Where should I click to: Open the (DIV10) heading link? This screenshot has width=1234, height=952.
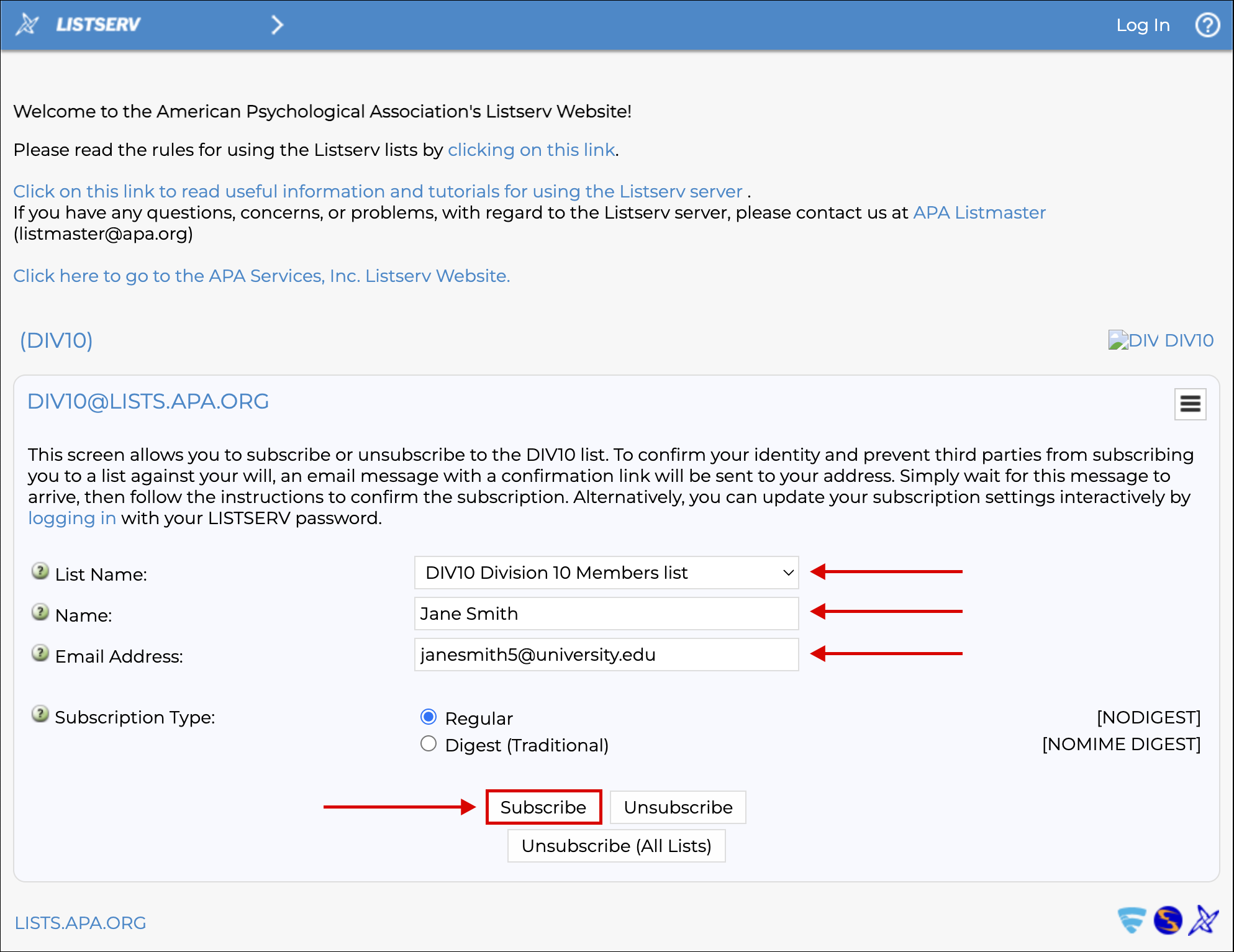click(56, 340)
